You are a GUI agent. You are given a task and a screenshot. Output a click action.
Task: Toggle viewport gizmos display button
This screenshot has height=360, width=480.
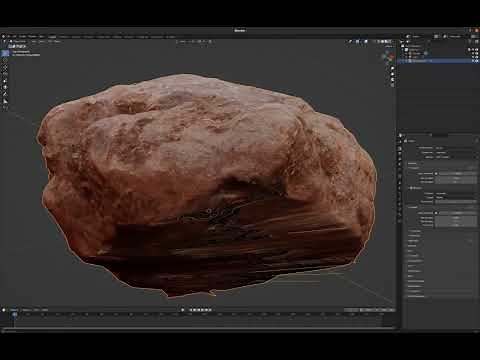(357, 41)
